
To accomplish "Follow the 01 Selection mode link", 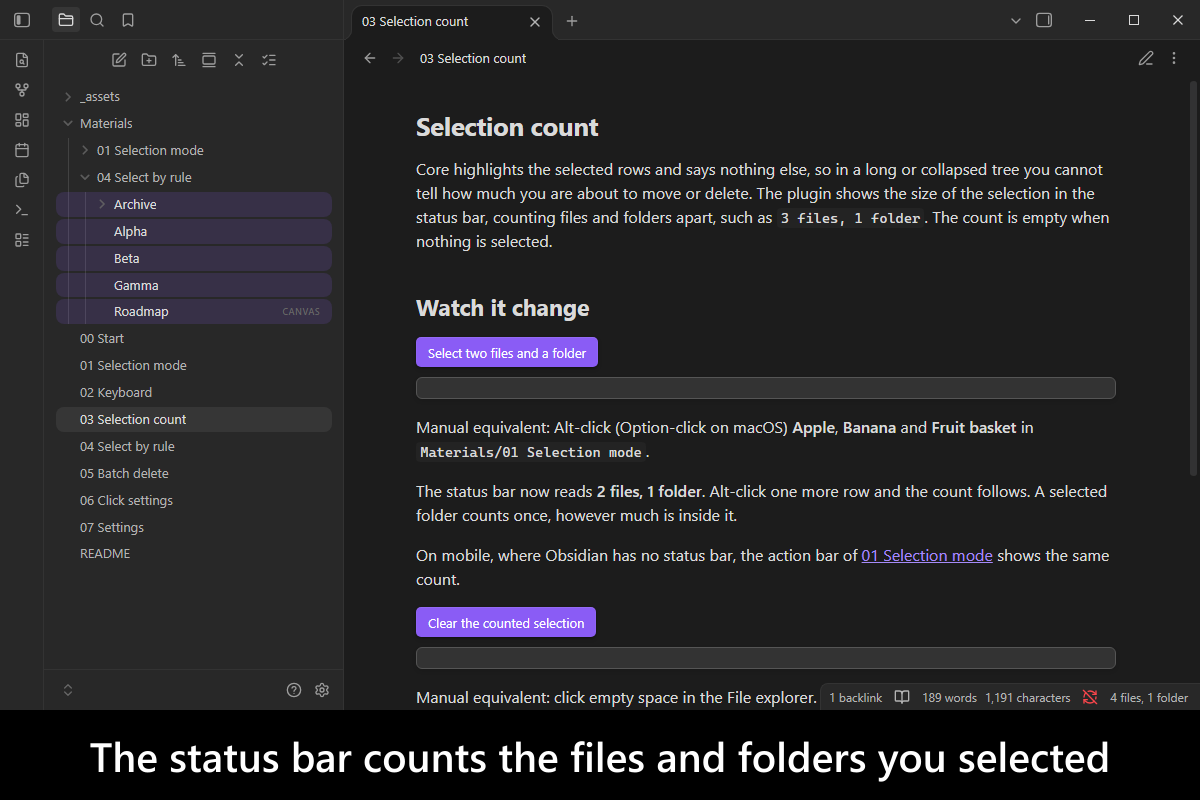I will point(927,556).
